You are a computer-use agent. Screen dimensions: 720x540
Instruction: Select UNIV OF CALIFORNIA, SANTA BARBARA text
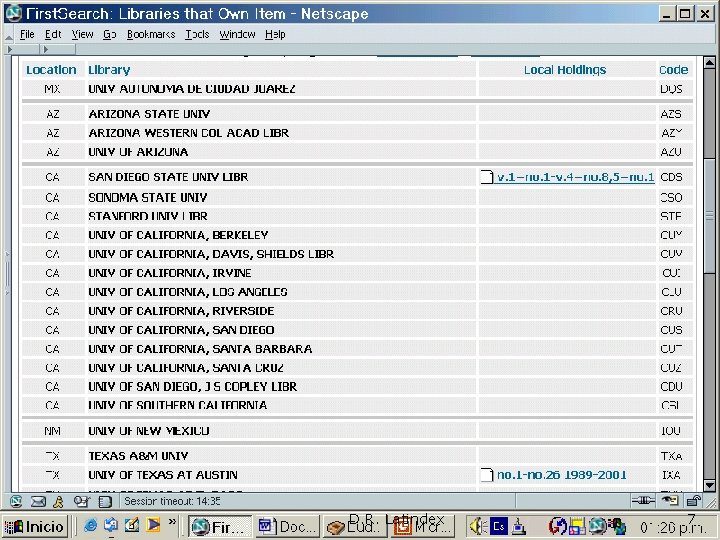pos(200,349)
